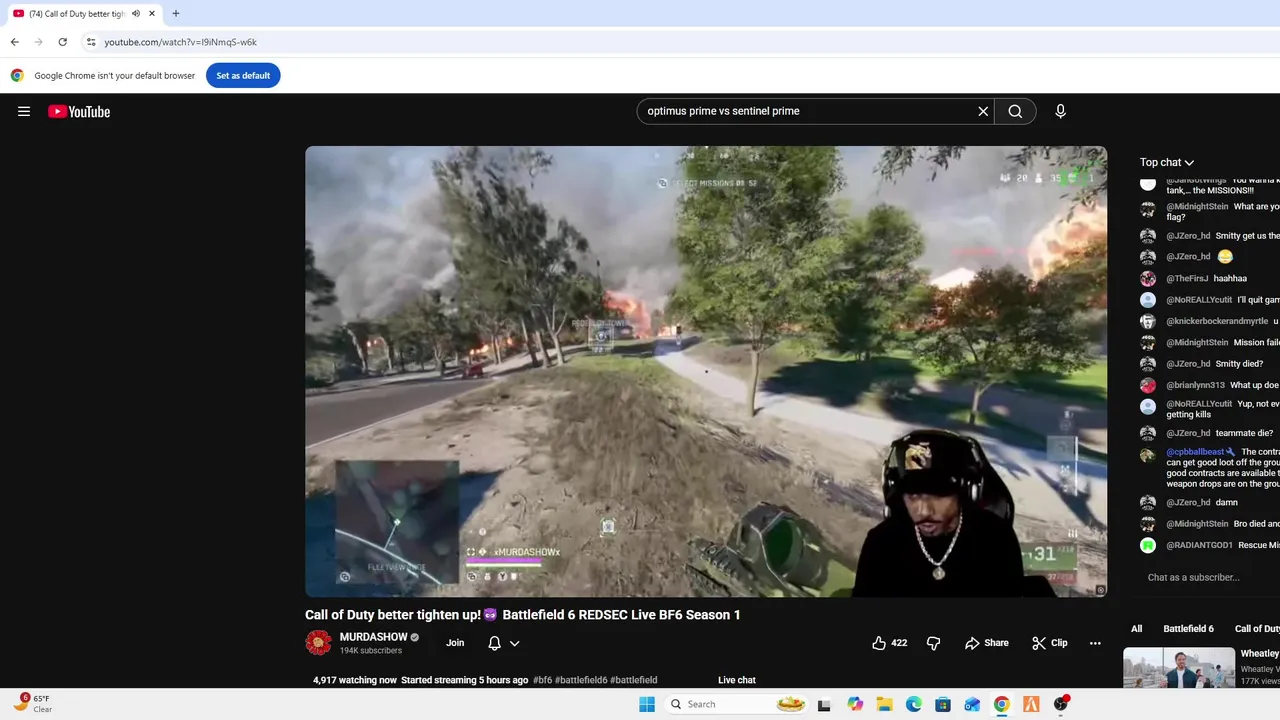Open Outlook from the taskbar

point(972,704)
